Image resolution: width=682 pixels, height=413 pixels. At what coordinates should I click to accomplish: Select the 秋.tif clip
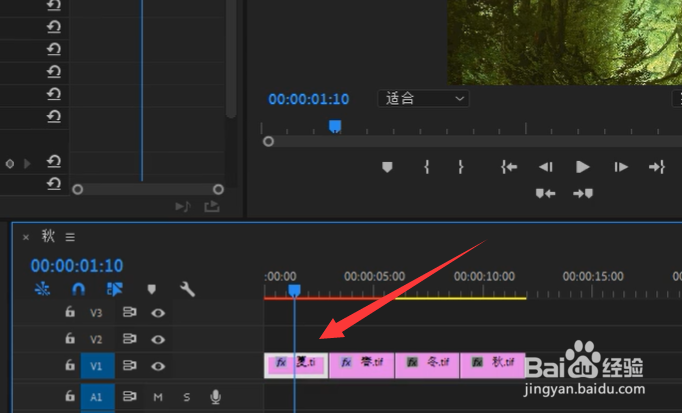point(492,365)
